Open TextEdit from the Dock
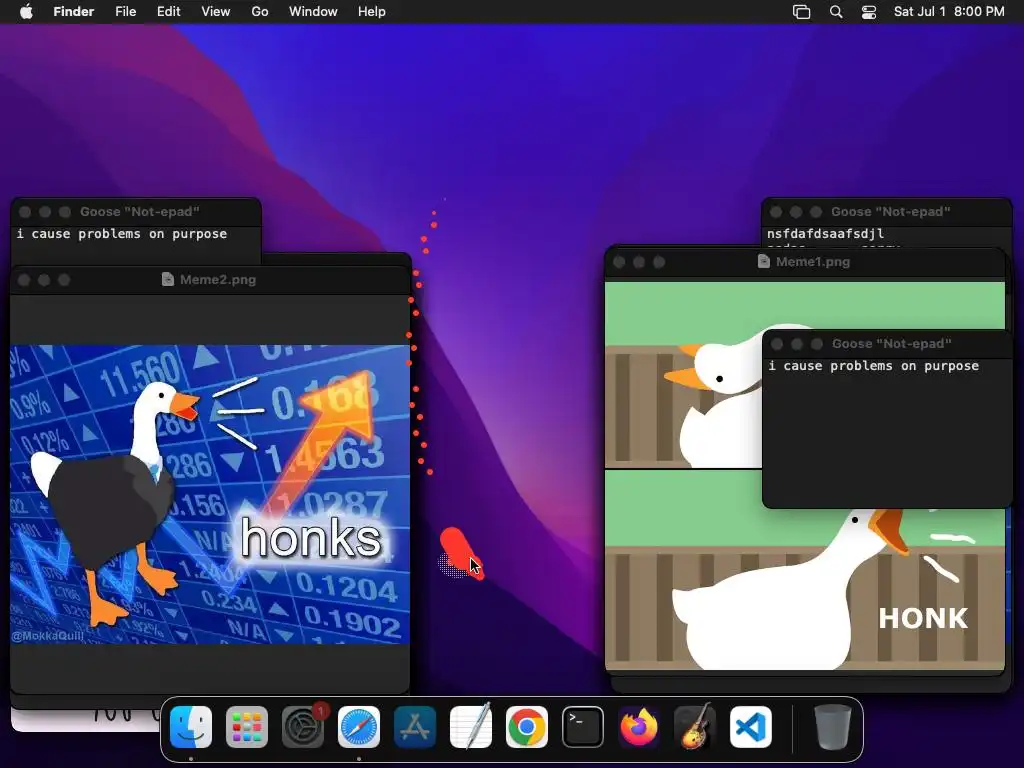The width and height of the screenshot is (1024, 768). [x=471, y=727]
